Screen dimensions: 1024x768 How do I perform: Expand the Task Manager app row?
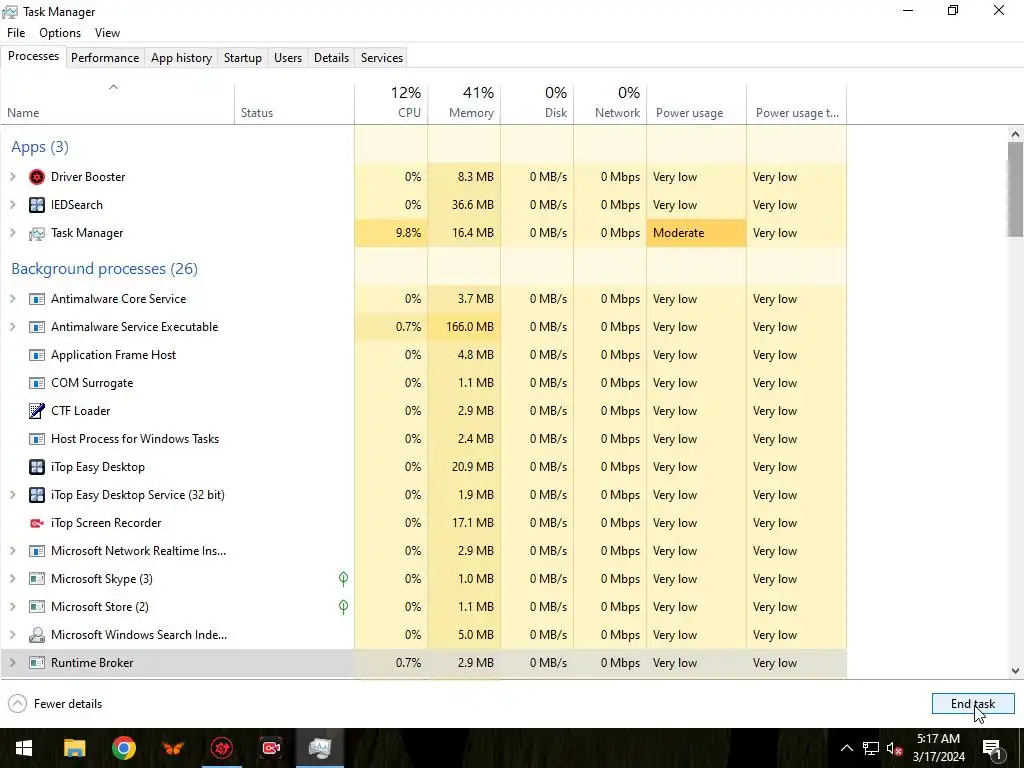coord(12,233)
